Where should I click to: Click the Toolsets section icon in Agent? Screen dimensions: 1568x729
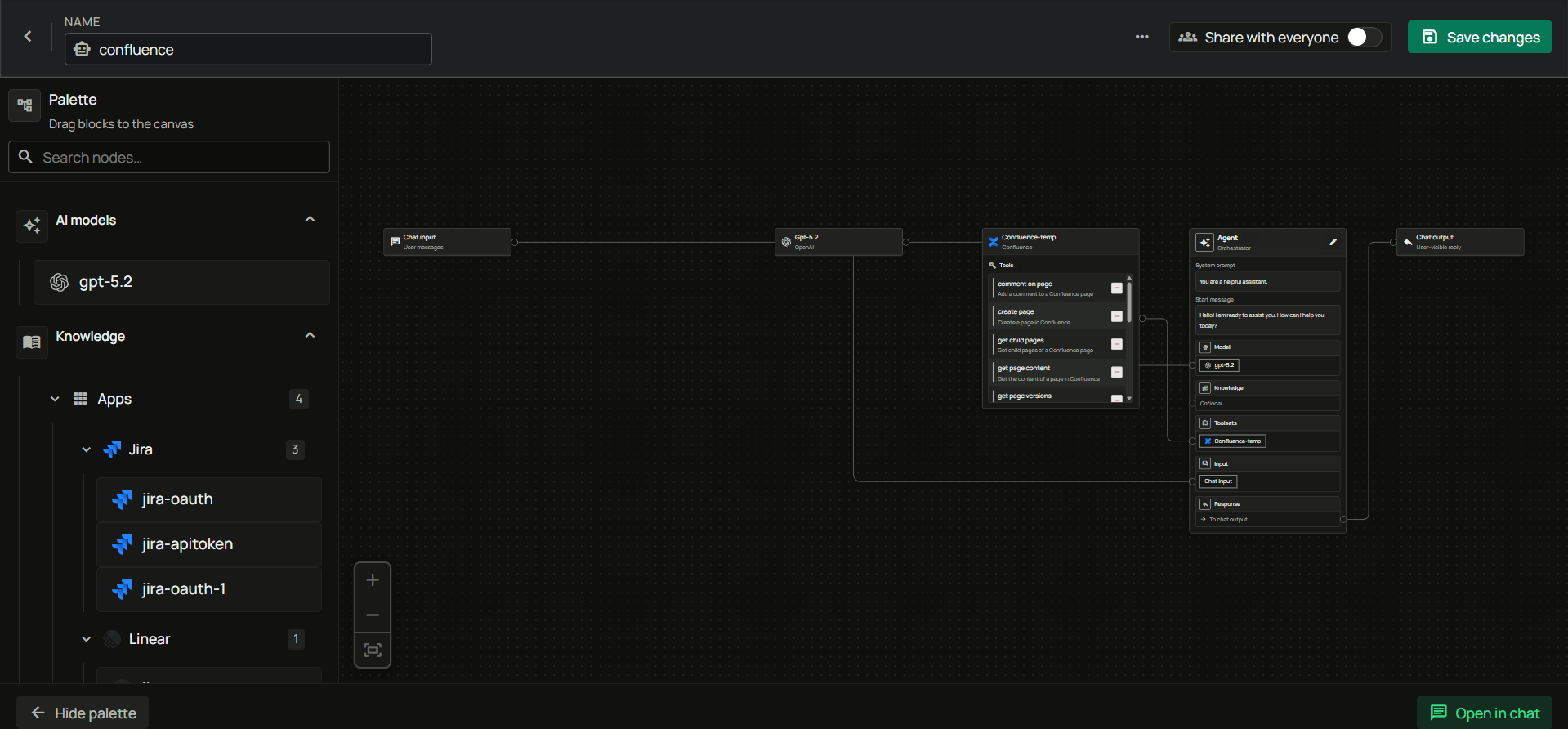[x=1205, y=423]
